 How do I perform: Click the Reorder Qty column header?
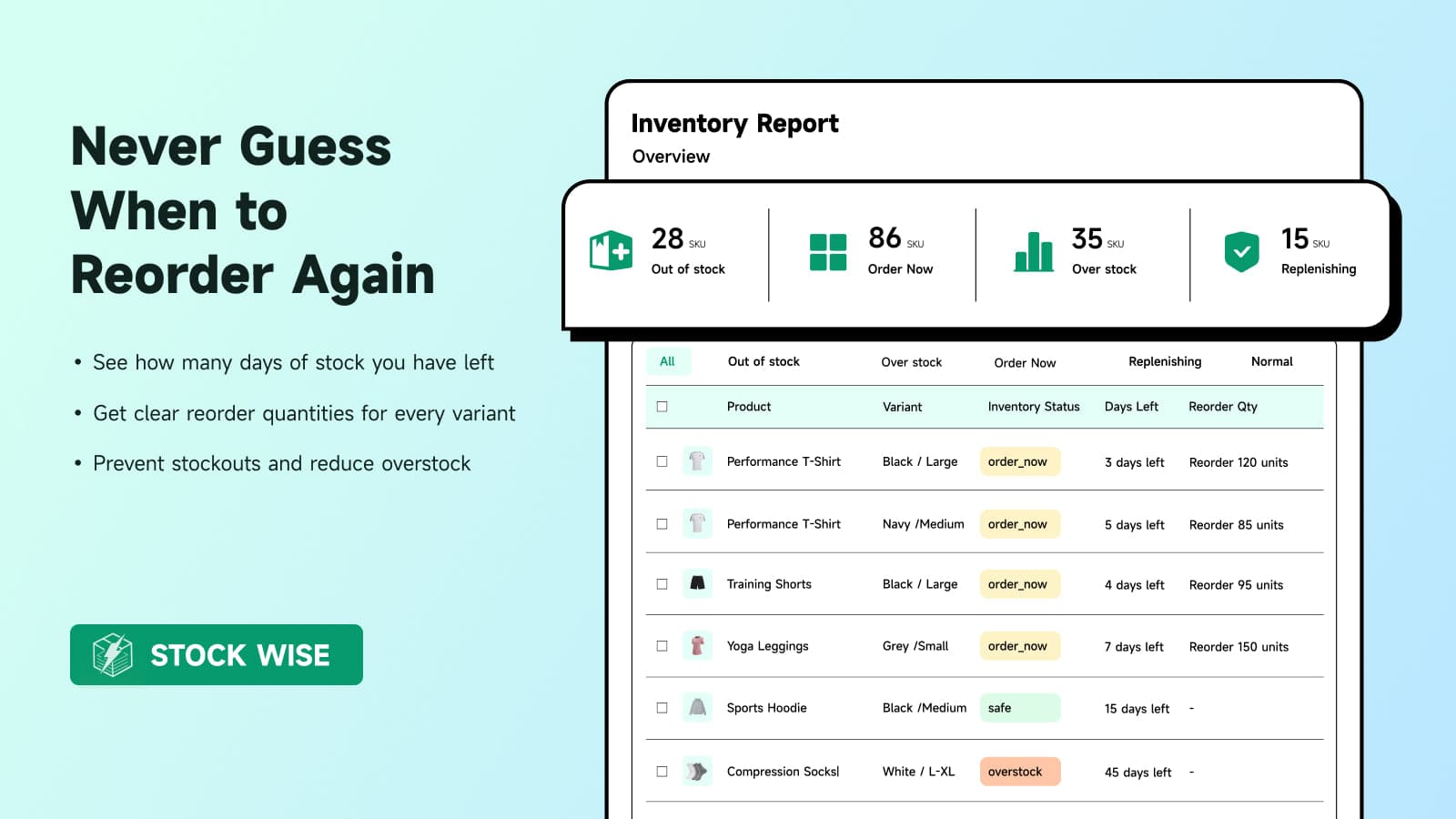[x=1223, y=407]
